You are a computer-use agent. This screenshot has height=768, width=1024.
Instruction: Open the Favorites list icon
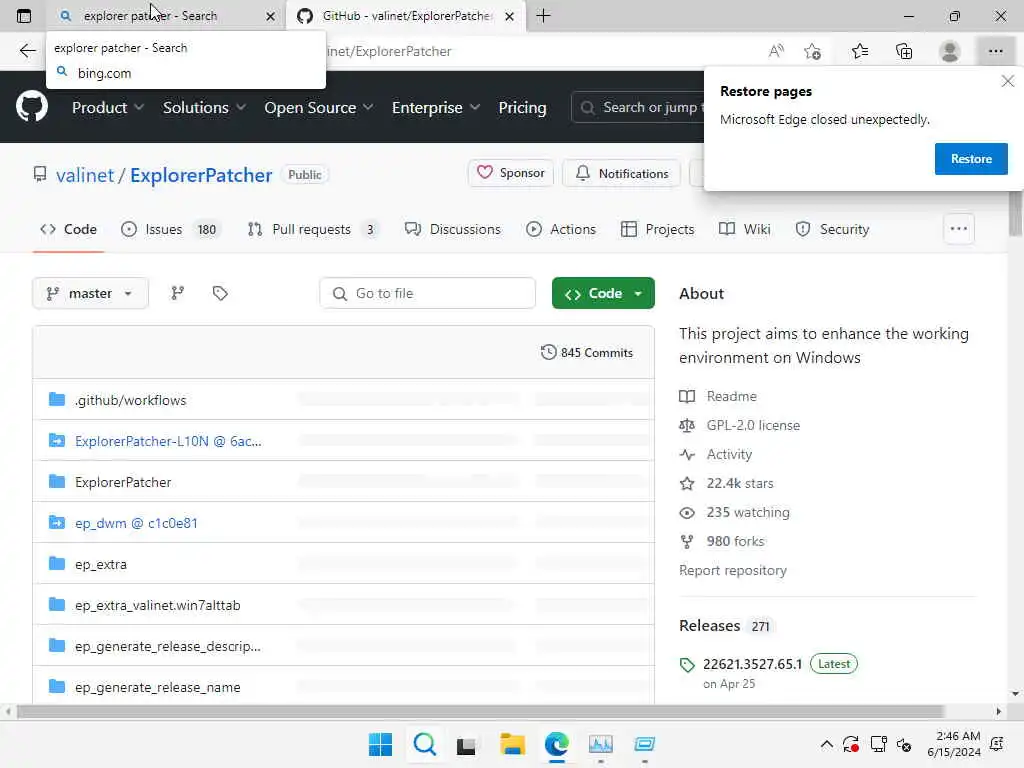859,51
